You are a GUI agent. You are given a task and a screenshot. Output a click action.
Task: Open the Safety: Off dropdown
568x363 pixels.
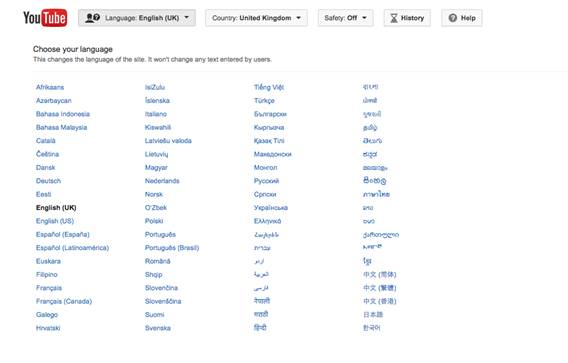click(x=346, y=18)
